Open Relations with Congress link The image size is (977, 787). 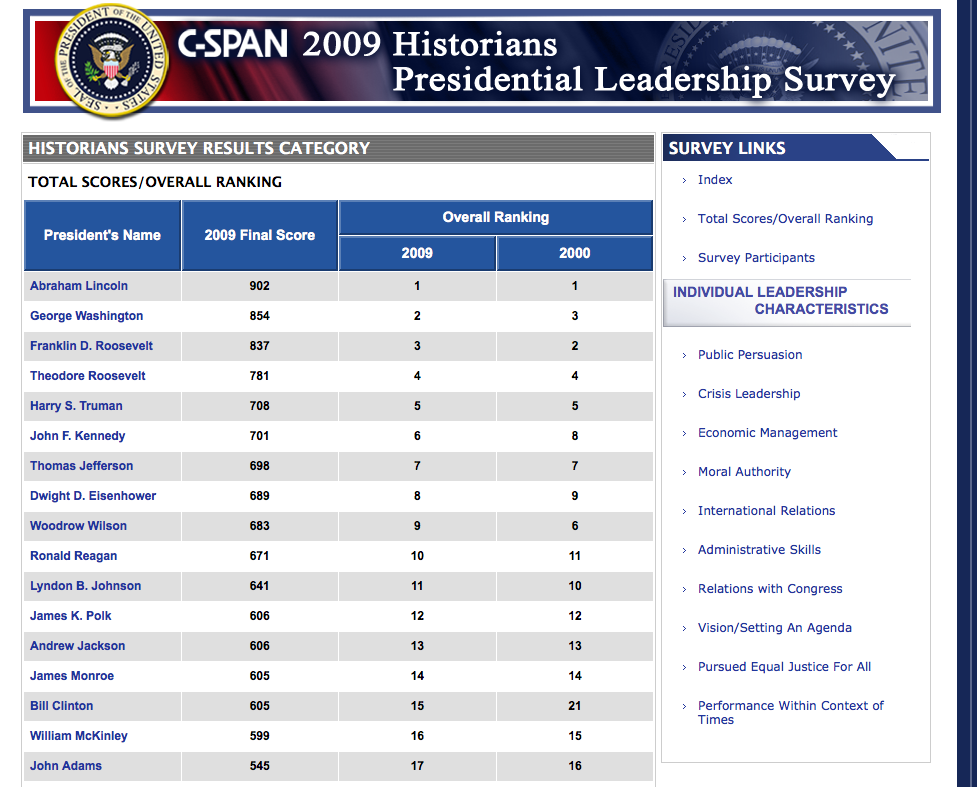tap(770, 589)
